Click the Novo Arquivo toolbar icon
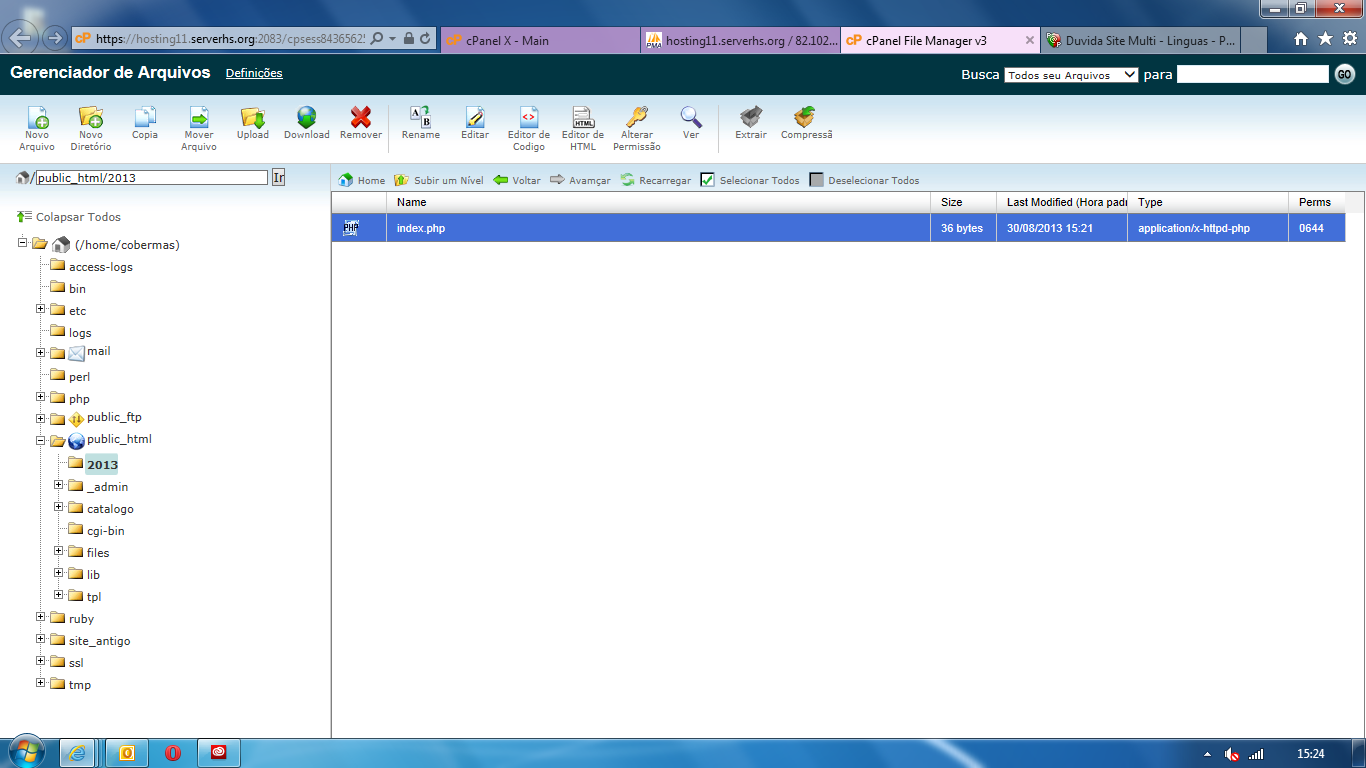The height and width of the screenshot is (768, 1366). click(x=37, y=118)
